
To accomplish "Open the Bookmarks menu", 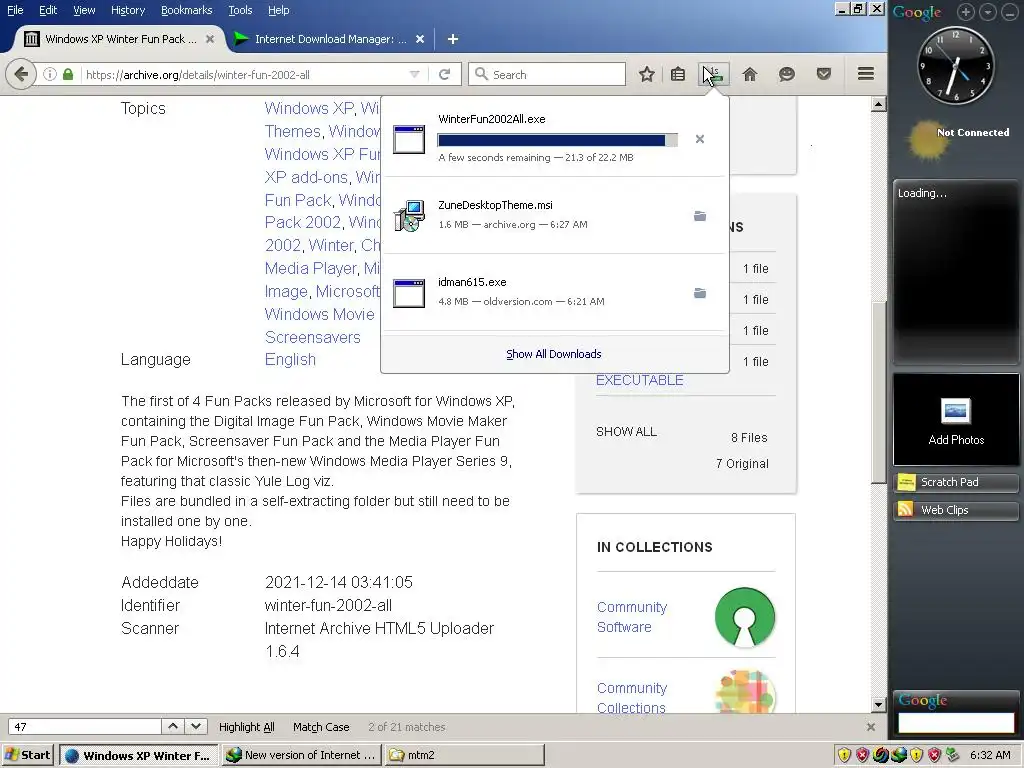I will click(186, 10).
